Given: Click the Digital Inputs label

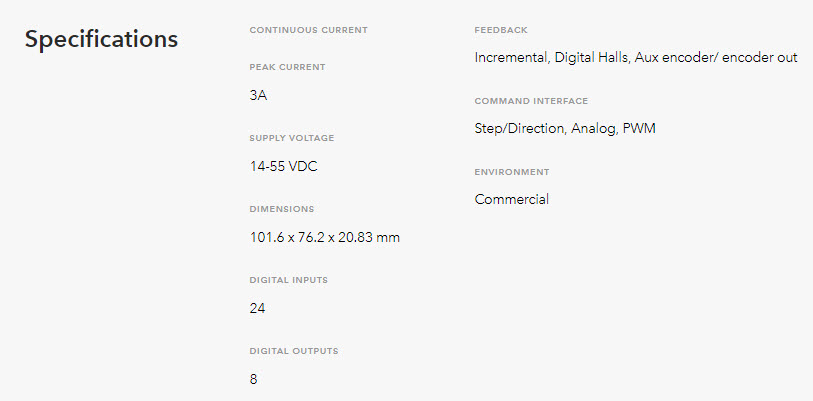Looking at the screenshot, I should point(288,280).
